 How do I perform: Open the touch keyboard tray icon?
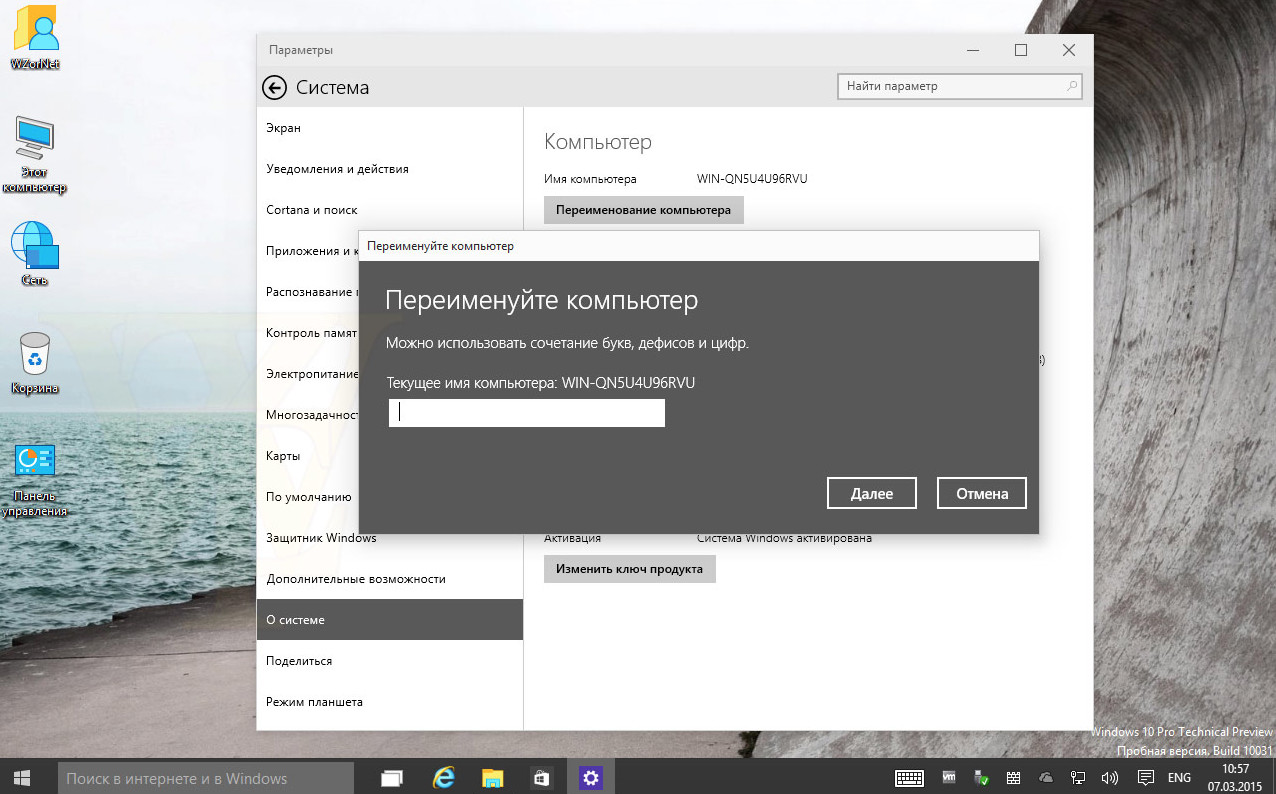pyautogui.click(x=909, y=778)
